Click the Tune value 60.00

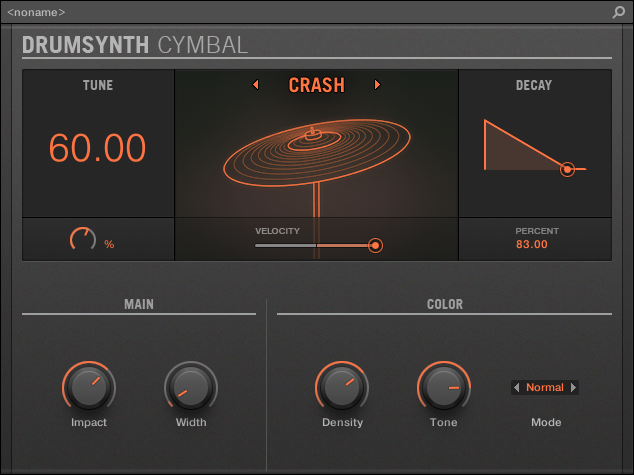[x=98, y=148]
